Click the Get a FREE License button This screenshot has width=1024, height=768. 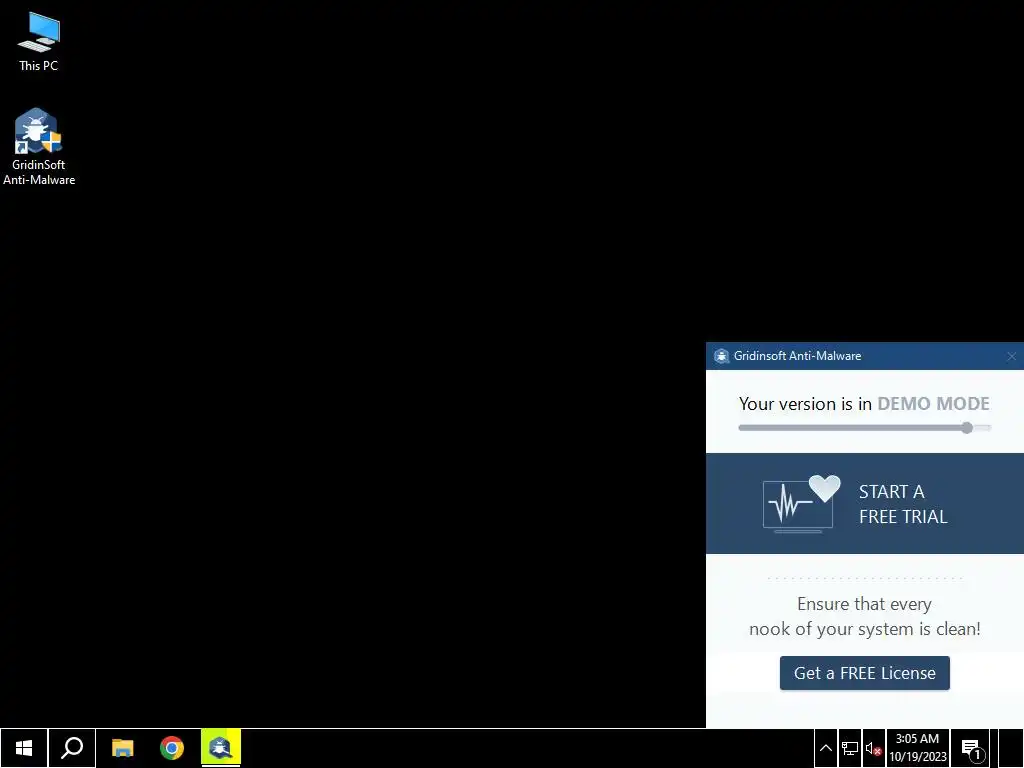point(865,673)
